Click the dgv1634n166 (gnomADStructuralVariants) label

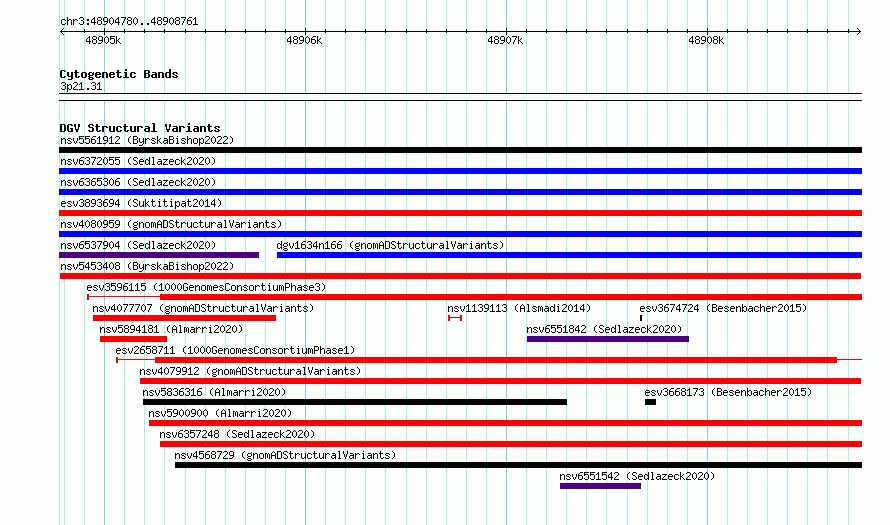click(390, 245)
